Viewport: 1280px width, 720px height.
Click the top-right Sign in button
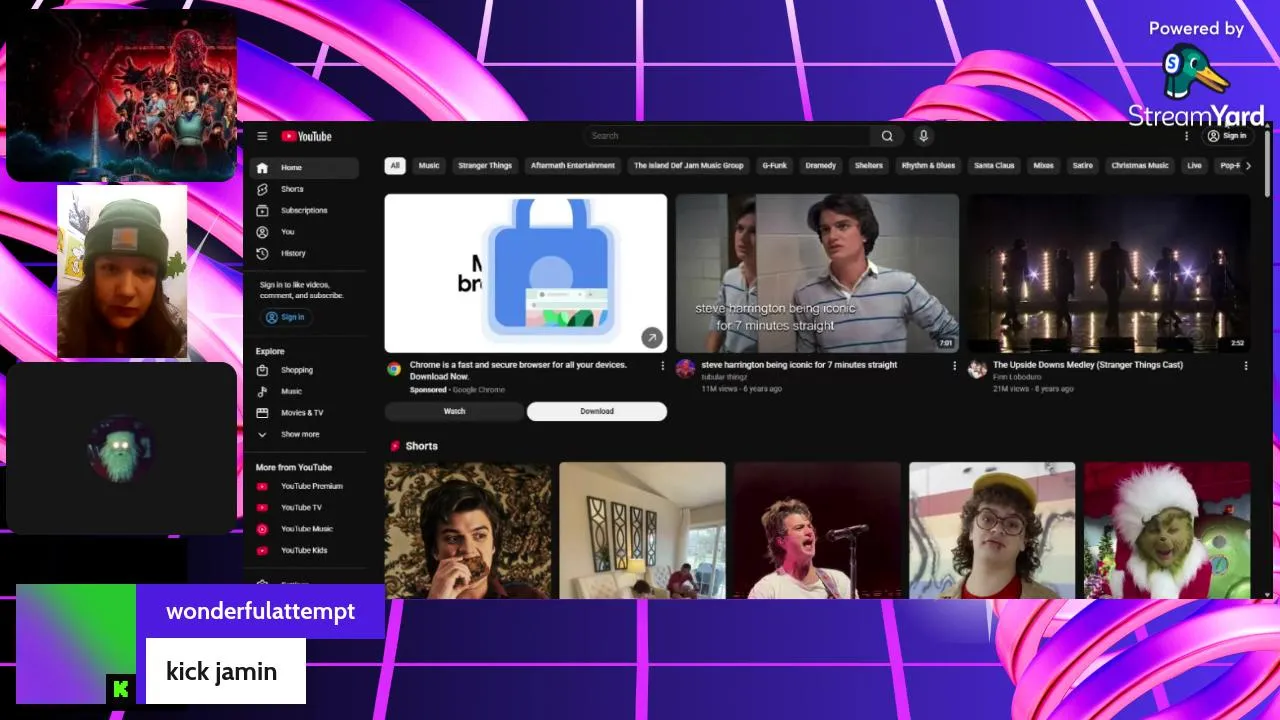click(x=1226, y=136)
